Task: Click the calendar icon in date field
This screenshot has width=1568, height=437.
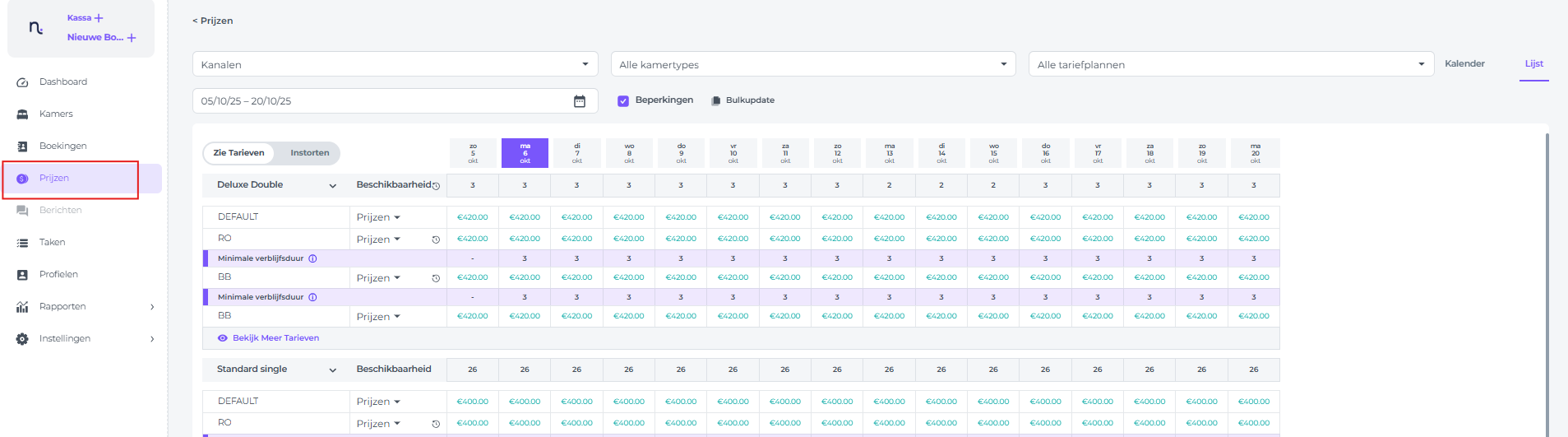Action: (x=580, y=101)
